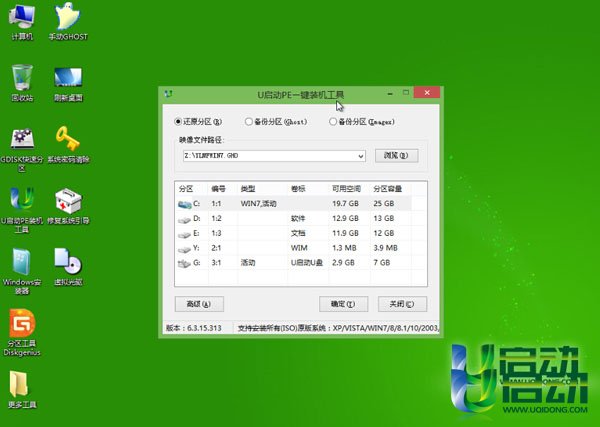Sort by the 卷标 column header
The width and height of the screenshot is (600, 427).
point(298,189)
